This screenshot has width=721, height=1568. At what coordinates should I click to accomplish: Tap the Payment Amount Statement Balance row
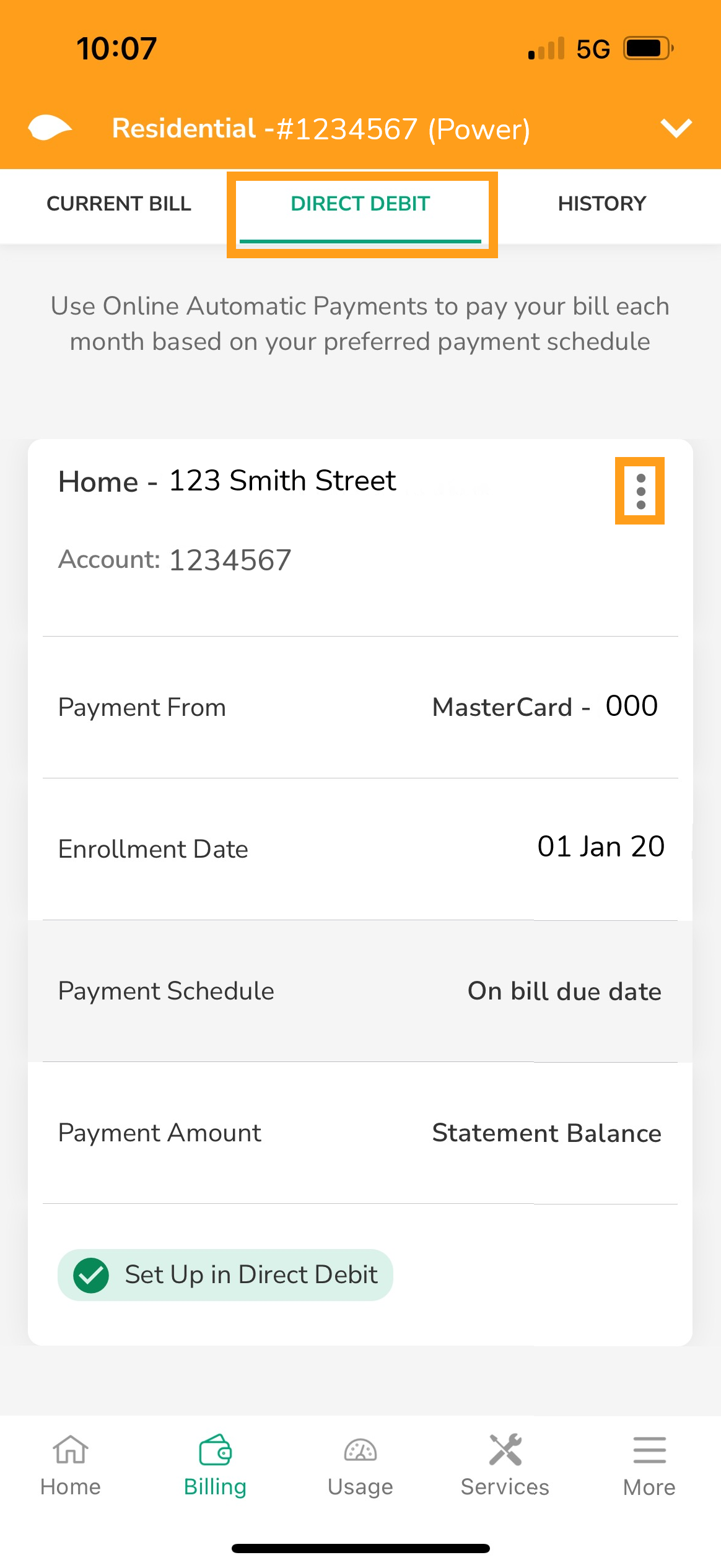tap(360, 1133)
